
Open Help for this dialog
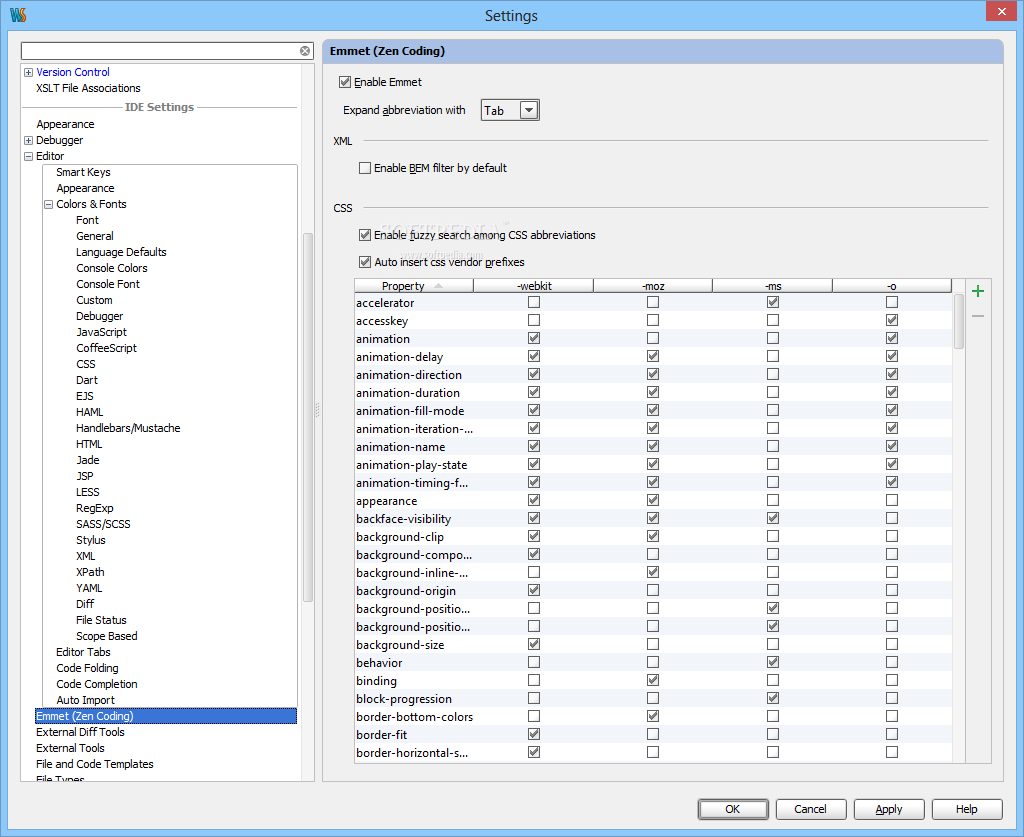(x=967, y=809)
